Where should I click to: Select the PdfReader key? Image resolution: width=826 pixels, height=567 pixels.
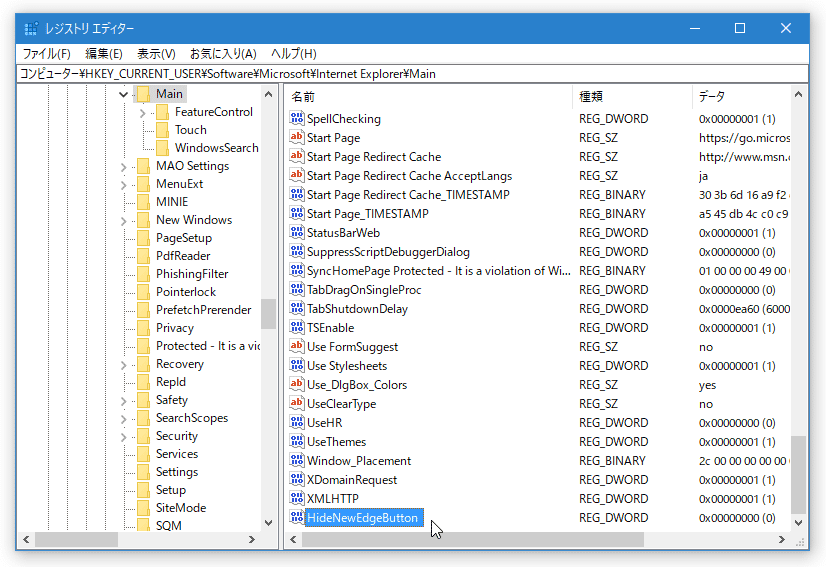[x=183, y=256]
